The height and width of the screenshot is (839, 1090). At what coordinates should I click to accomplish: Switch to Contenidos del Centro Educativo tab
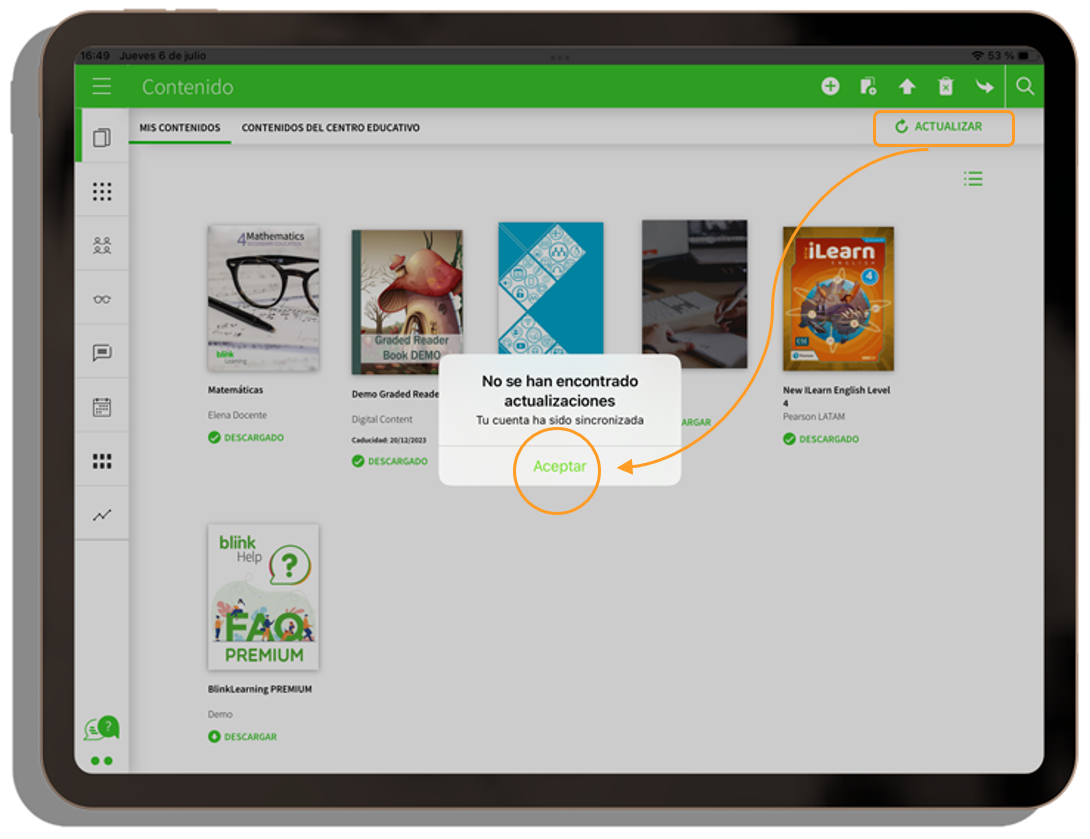point(331,128)
